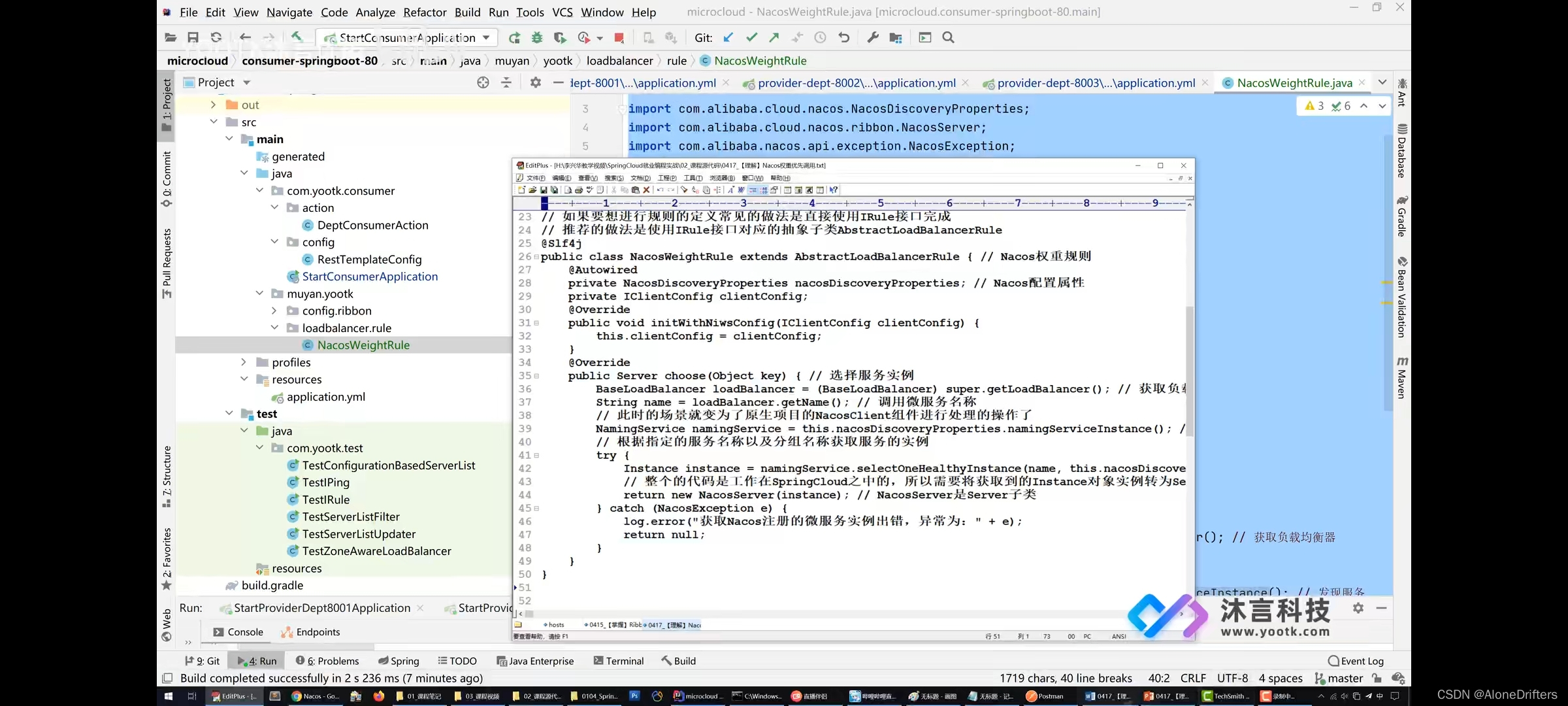Switch to provider-dept-8002 application.yml tab
This screenshot has width=1568, height=706.
click(x=856, y=83)
